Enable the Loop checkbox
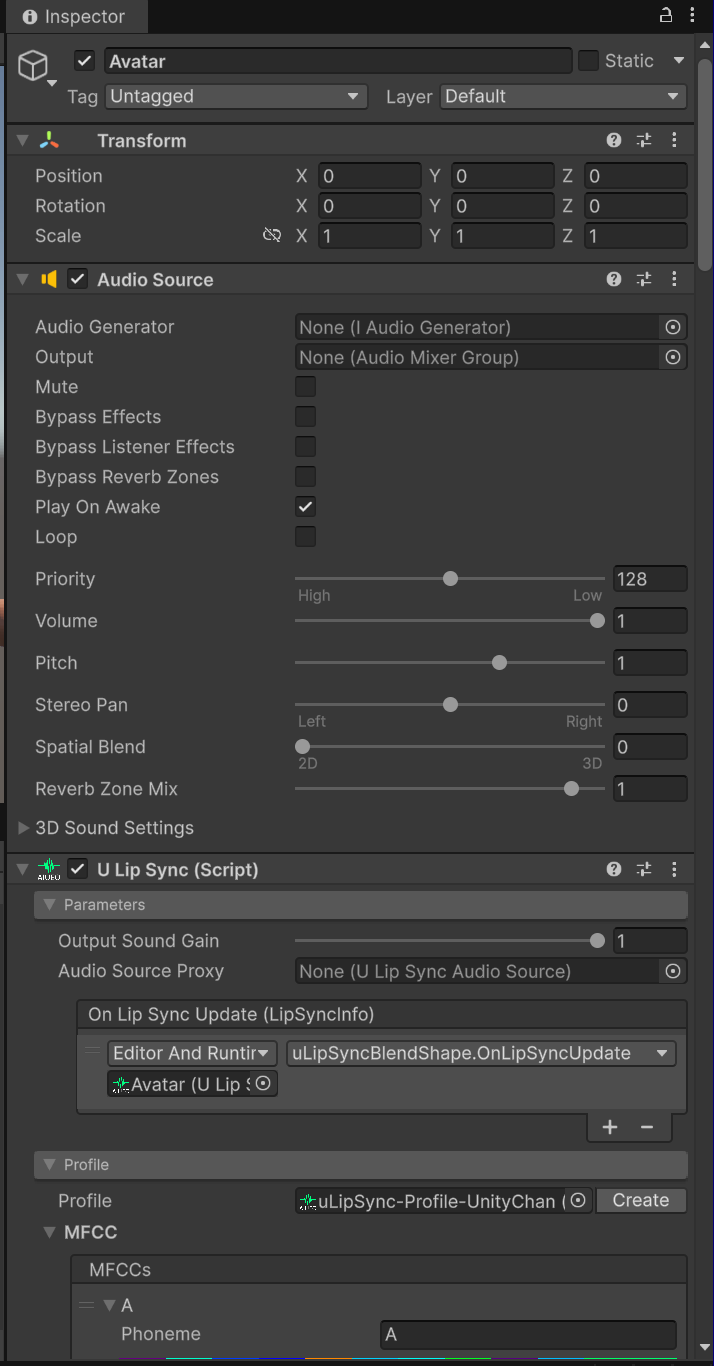This screenshot has width=714, height=1366. pyautogui.click(x=305, y=537)
